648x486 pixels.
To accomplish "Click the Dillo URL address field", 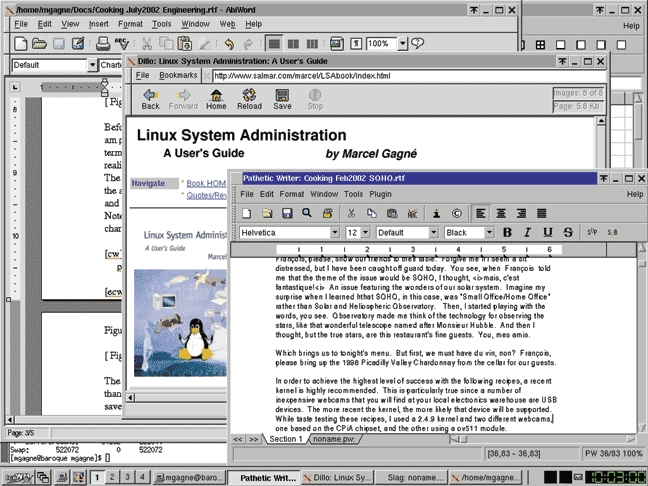I will click(x=400, y=75).
